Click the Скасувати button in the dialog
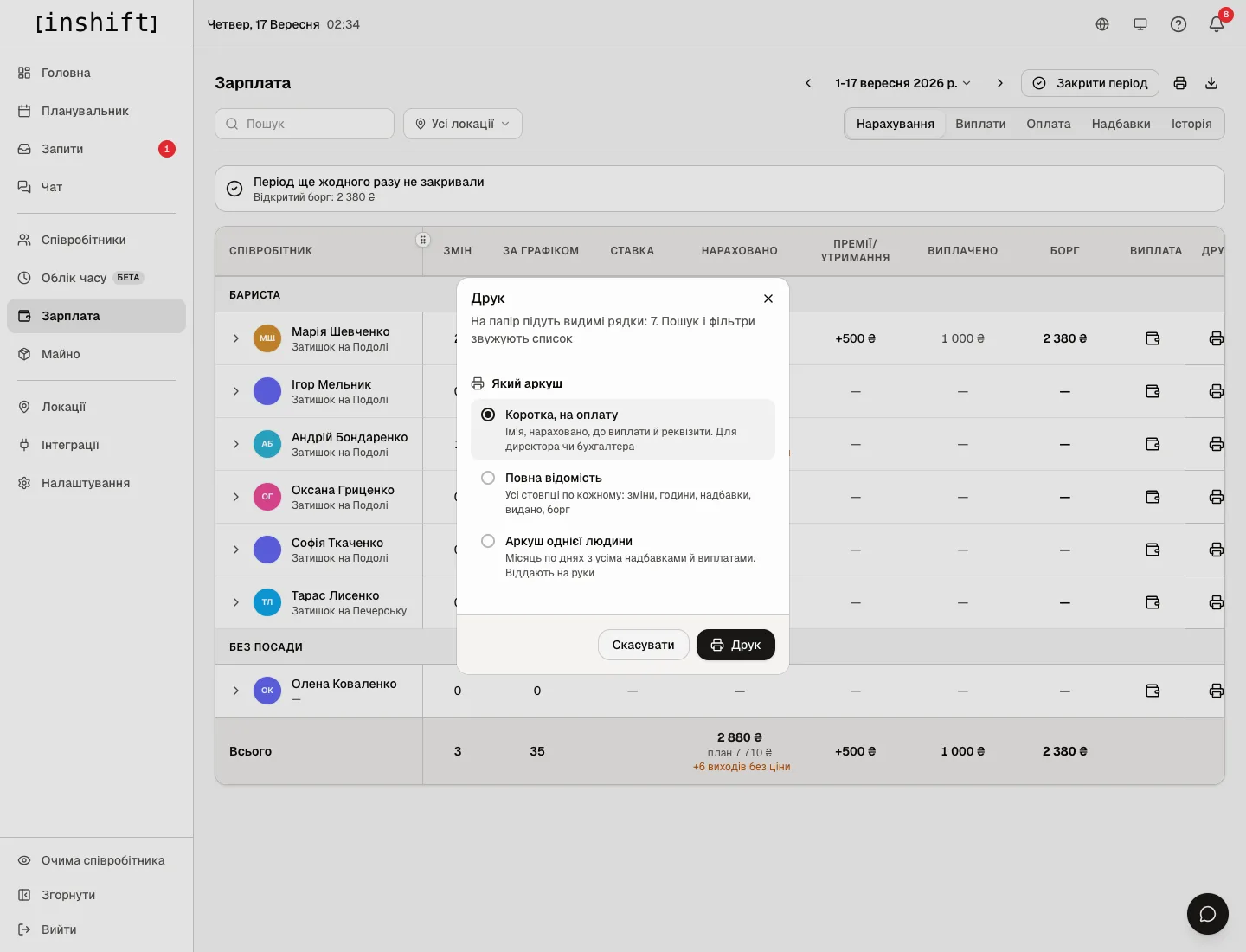This screenshot has width=1246, height=952. 643,645
